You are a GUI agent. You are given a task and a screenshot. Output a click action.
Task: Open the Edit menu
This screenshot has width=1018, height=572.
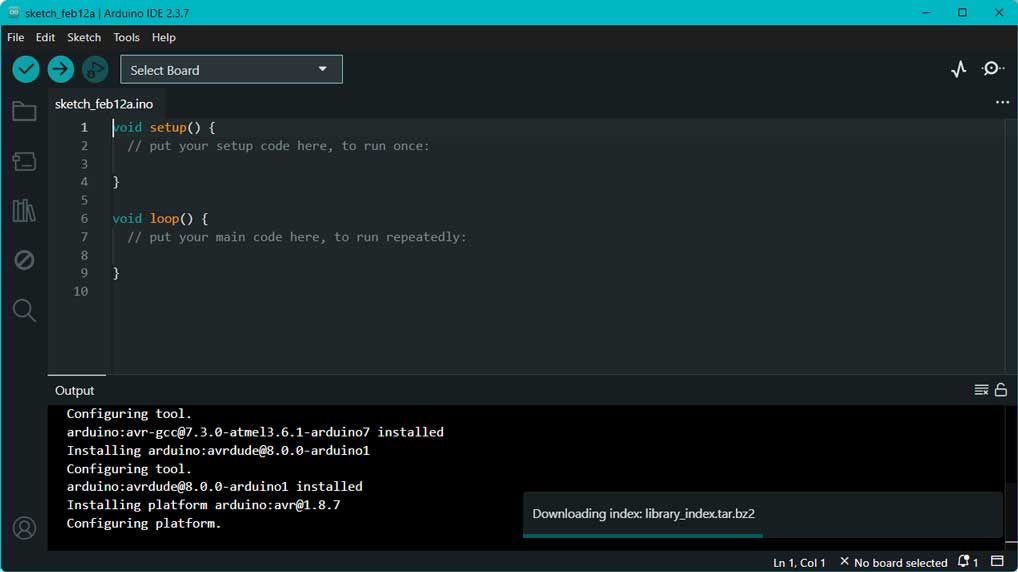point(45,38)
